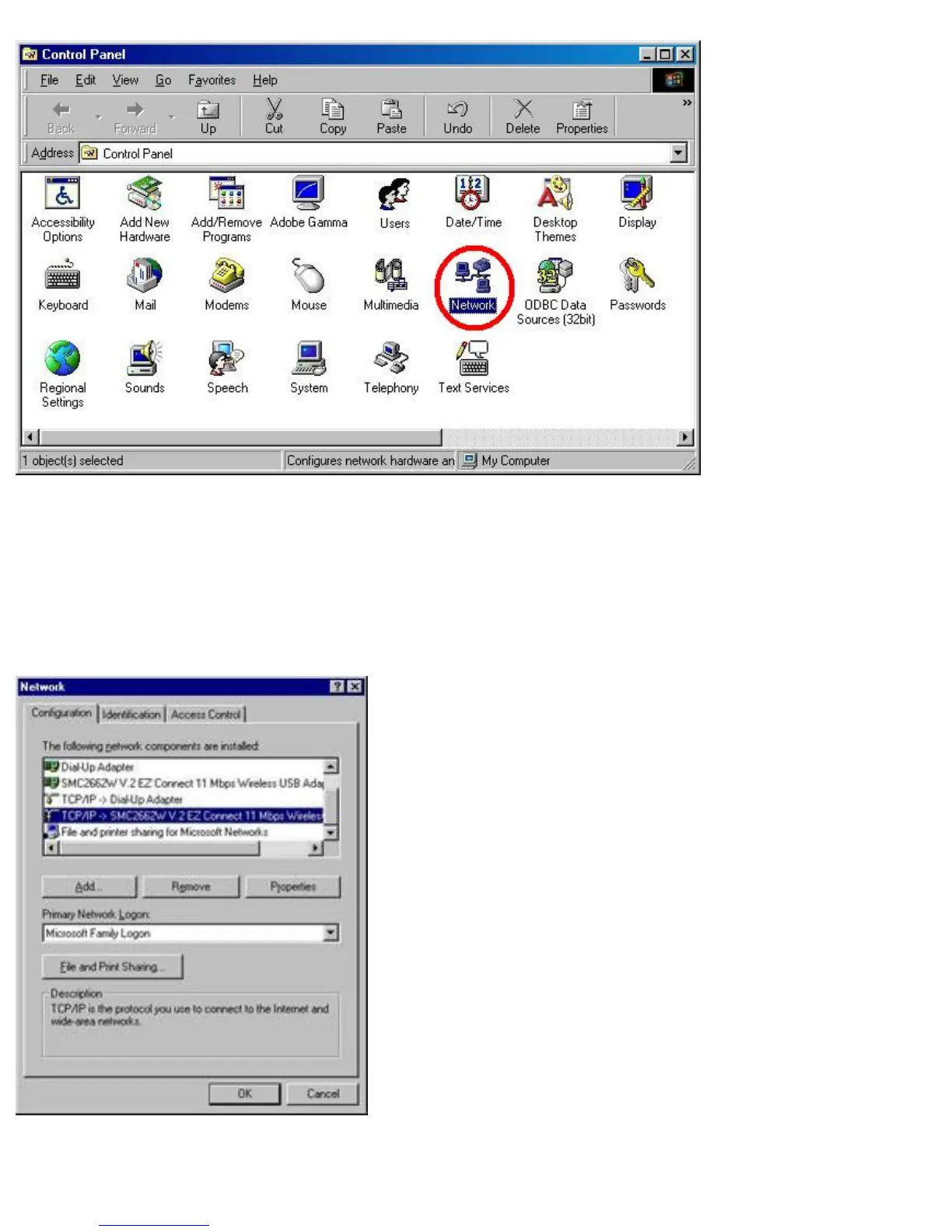Click the File and Print Sharing button
Image resolution: width=952 pixels, height=1232 pixels.
click(112, 967)
